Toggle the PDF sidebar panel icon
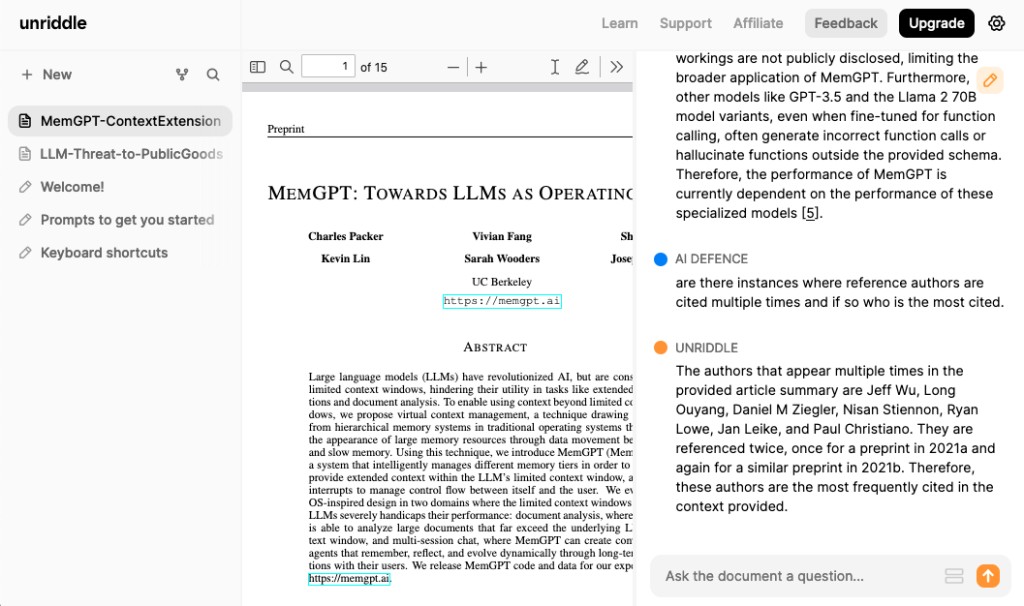This screenshot has width=1024, height=606. click(258, 67)
